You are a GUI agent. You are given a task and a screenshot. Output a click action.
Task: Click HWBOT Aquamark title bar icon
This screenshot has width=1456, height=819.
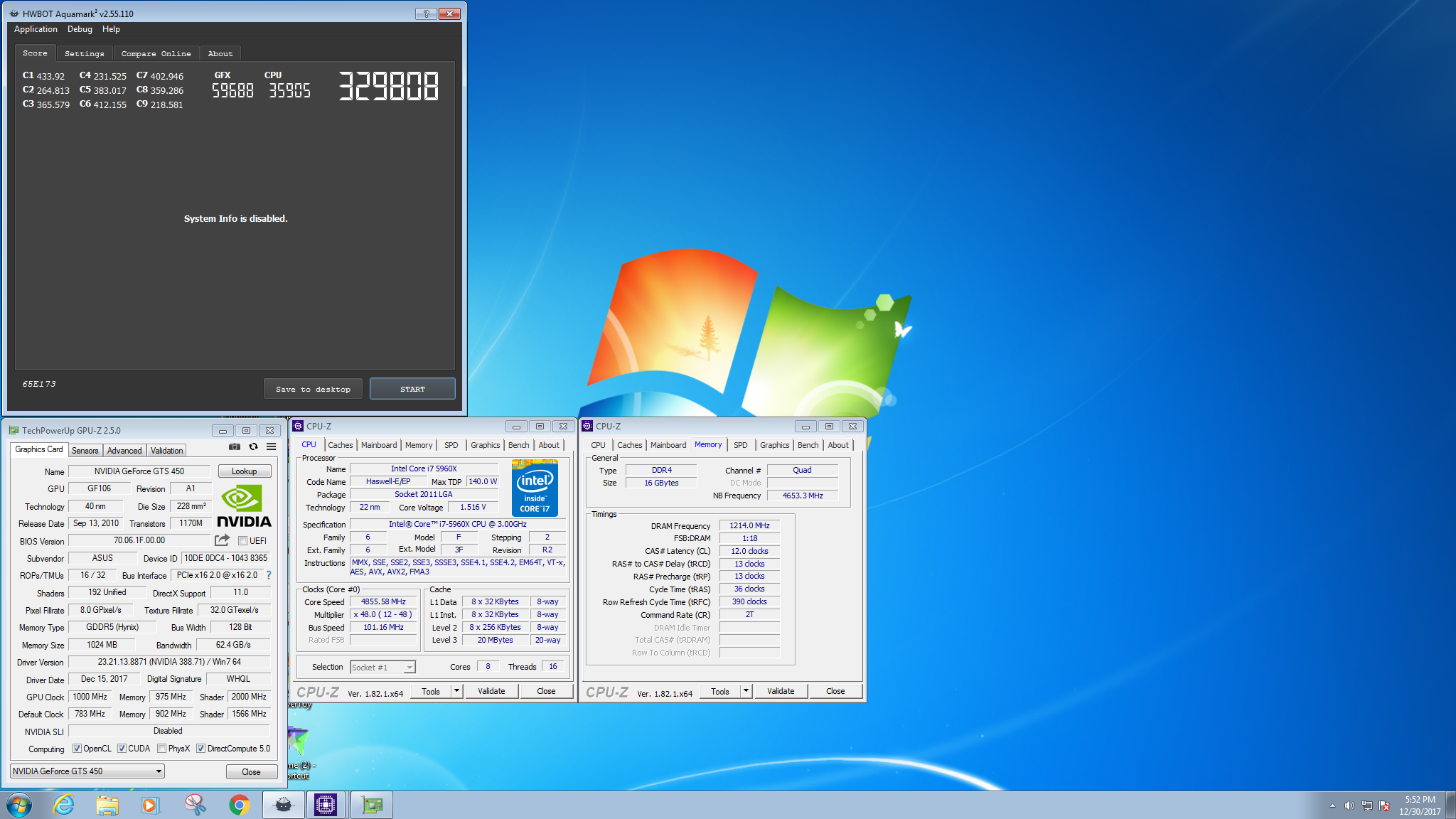click(x=14, y=14)
